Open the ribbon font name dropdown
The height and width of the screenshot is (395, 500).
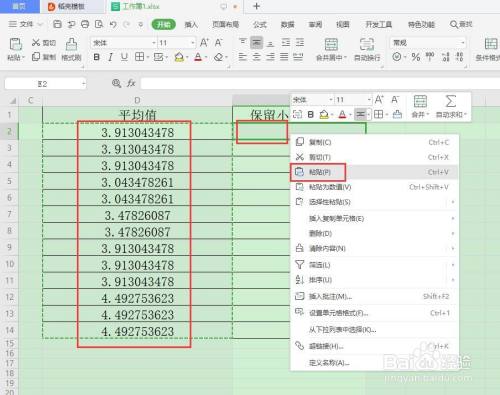[154, 43]
